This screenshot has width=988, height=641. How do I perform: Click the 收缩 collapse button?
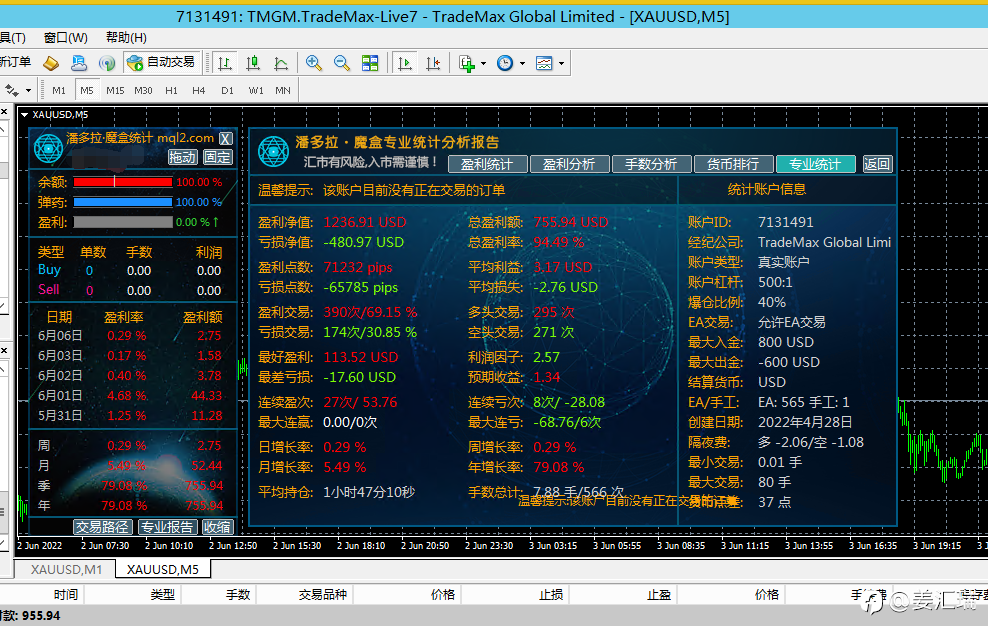(217, 527)
